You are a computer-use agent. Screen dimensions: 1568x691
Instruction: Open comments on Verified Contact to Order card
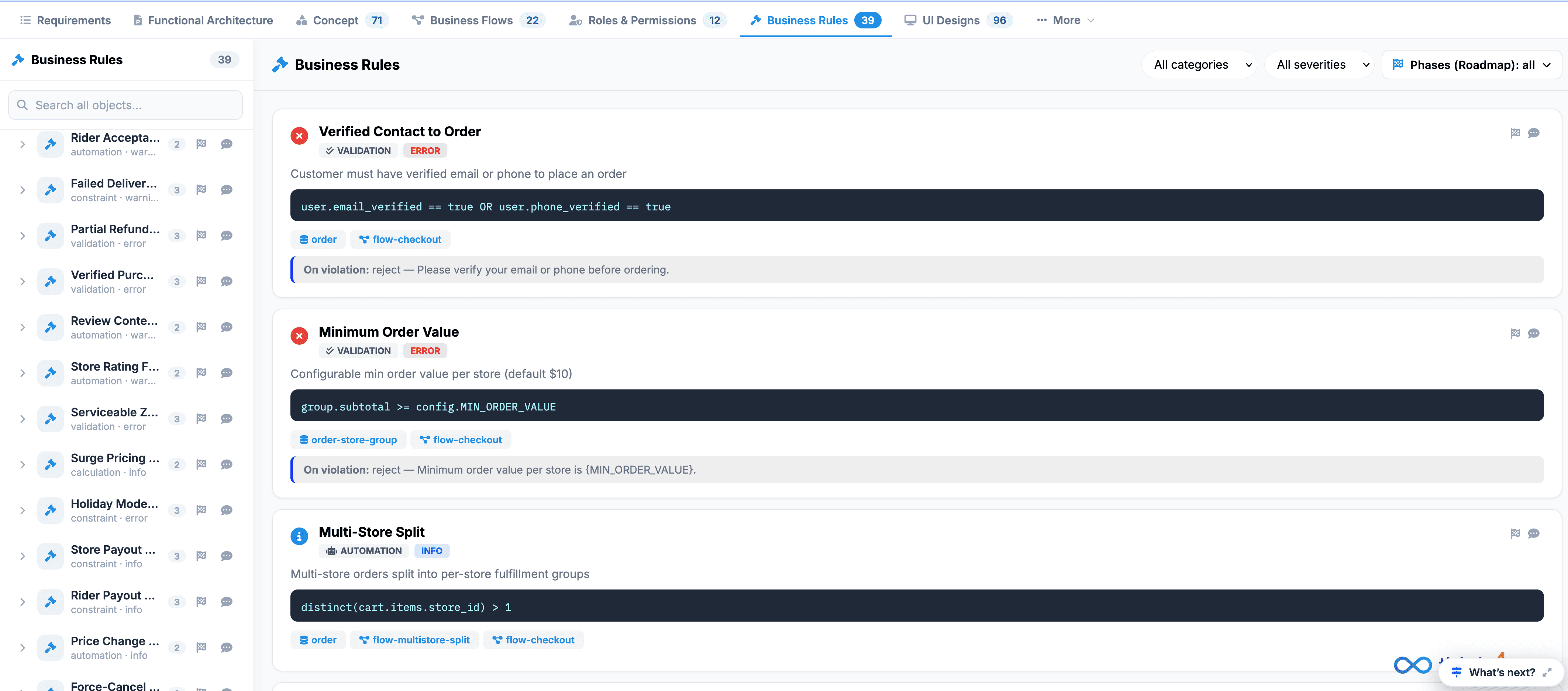pyautogui.click(x=1533, y=133)
